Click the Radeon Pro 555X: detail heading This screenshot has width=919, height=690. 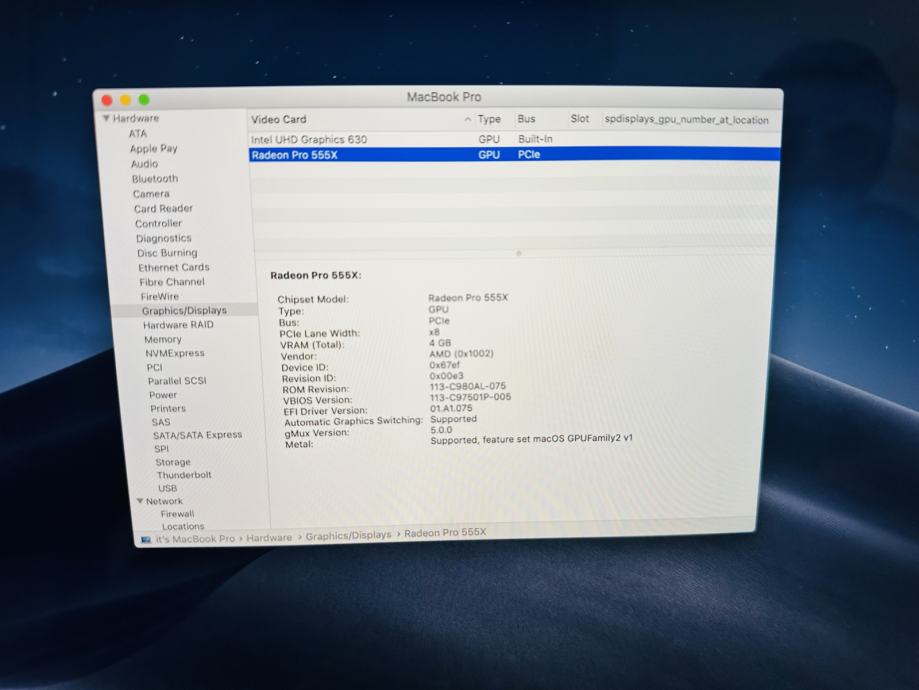tap(316, 275)
